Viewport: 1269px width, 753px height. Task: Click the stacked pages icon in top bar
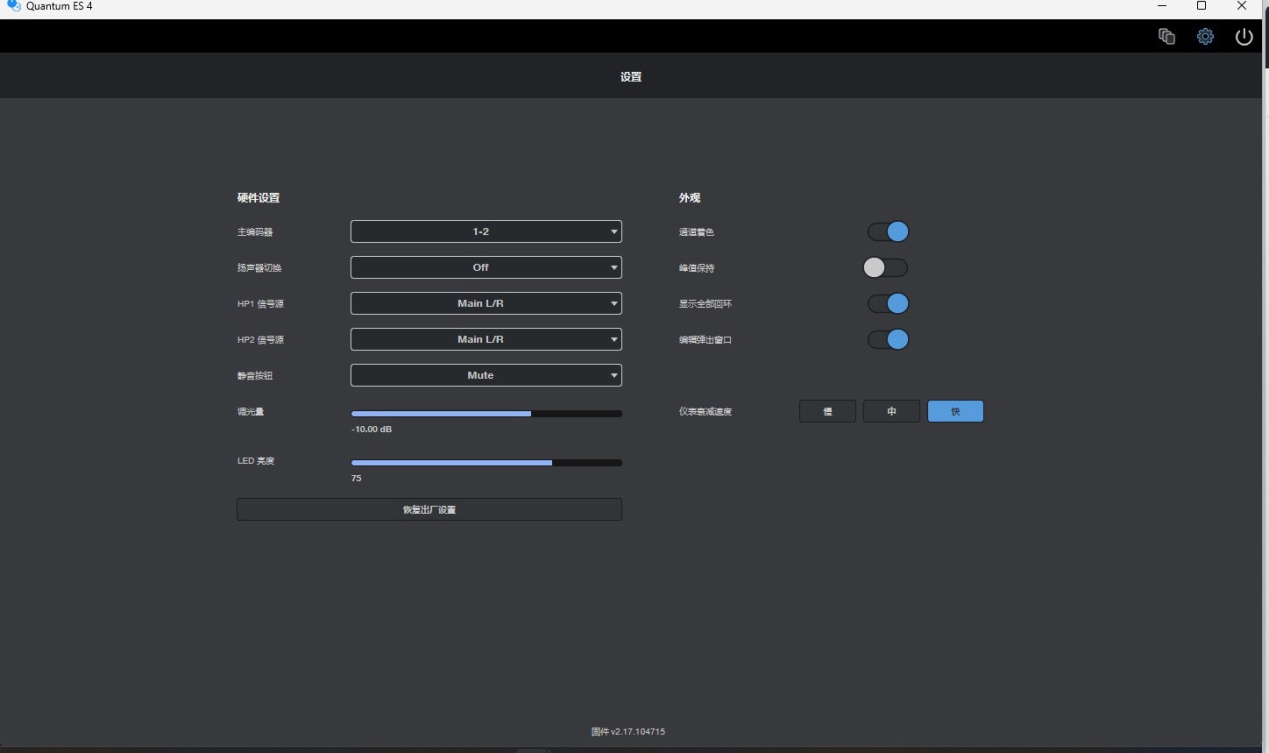(1166, 37)
